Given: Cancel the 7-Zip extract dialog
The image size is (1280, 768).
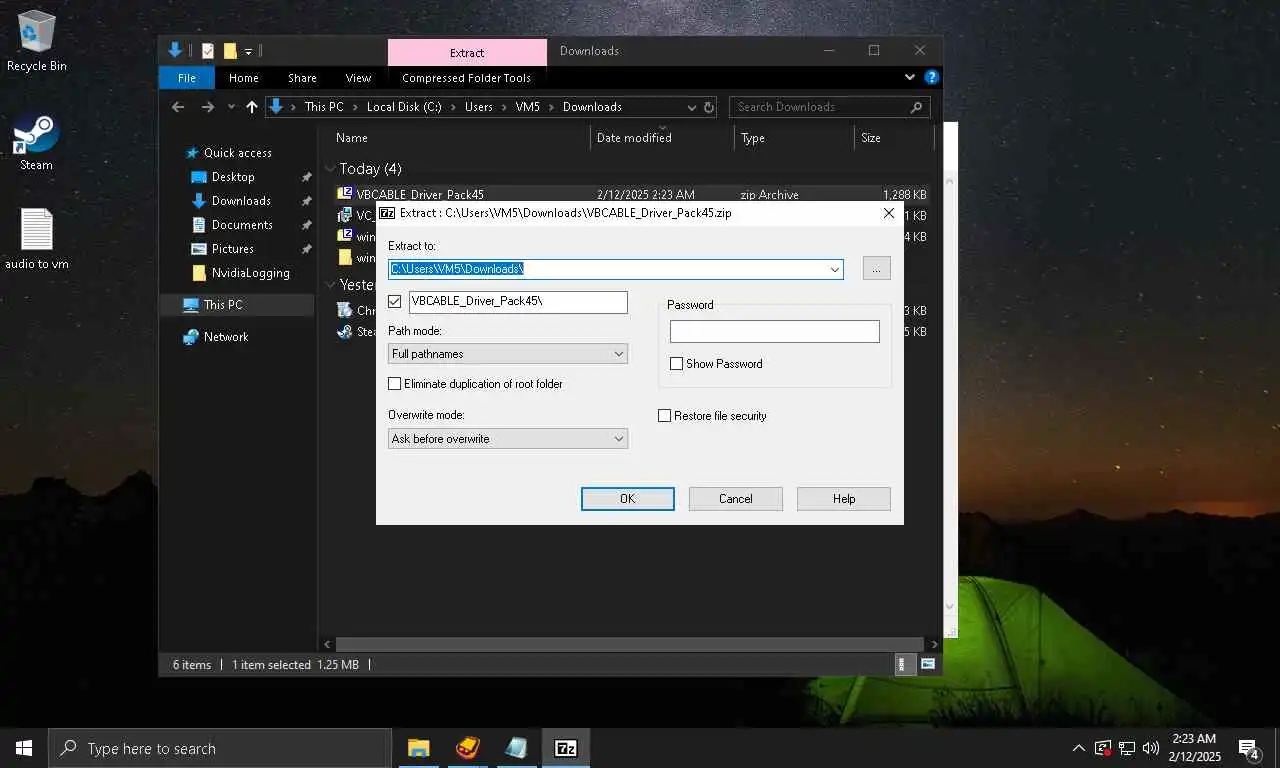Looking at the screenshot, I should point(735,499).
